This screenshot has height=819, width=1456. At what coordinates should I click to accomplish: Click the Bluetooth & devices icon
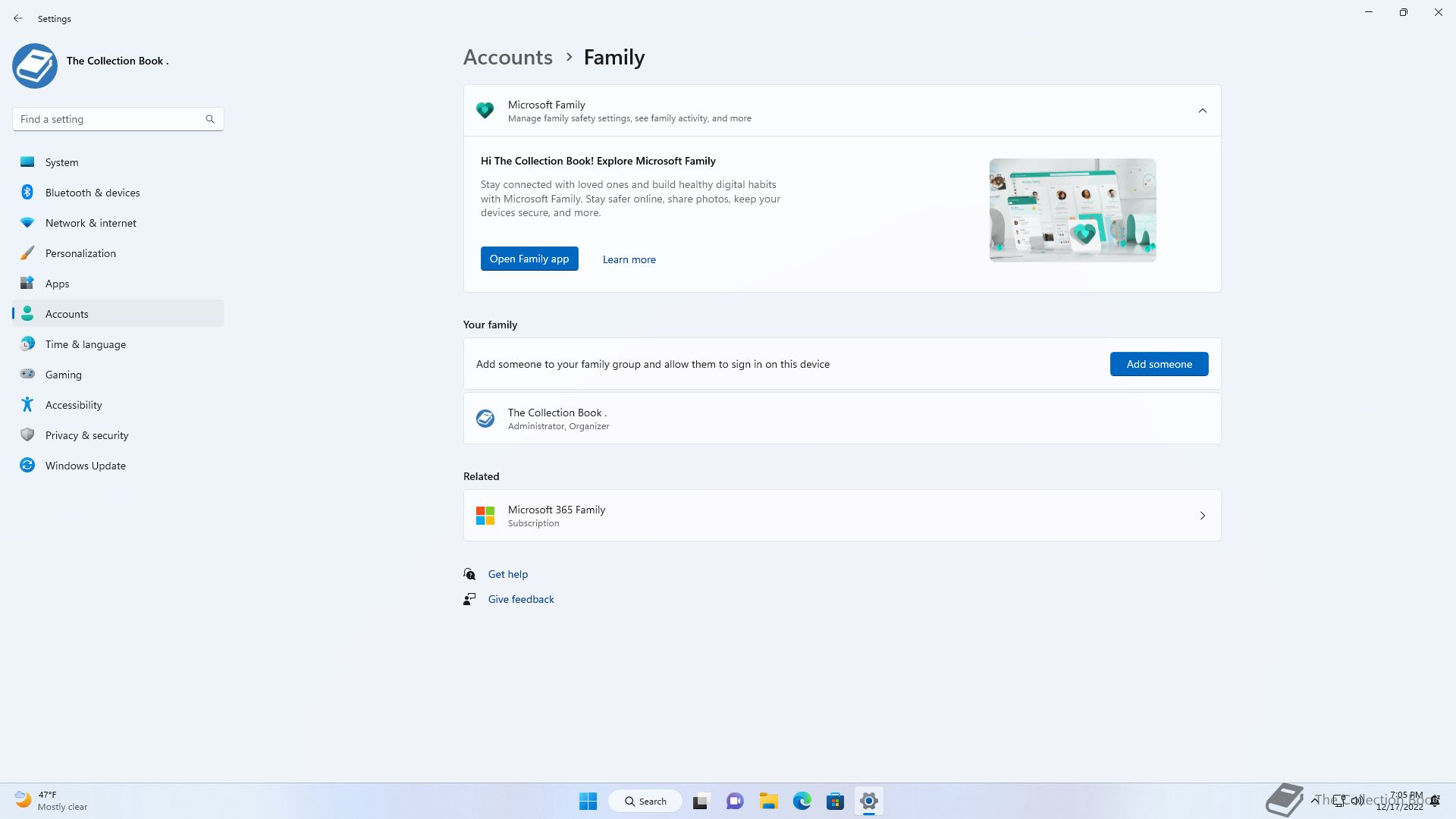tap(27, 192)
